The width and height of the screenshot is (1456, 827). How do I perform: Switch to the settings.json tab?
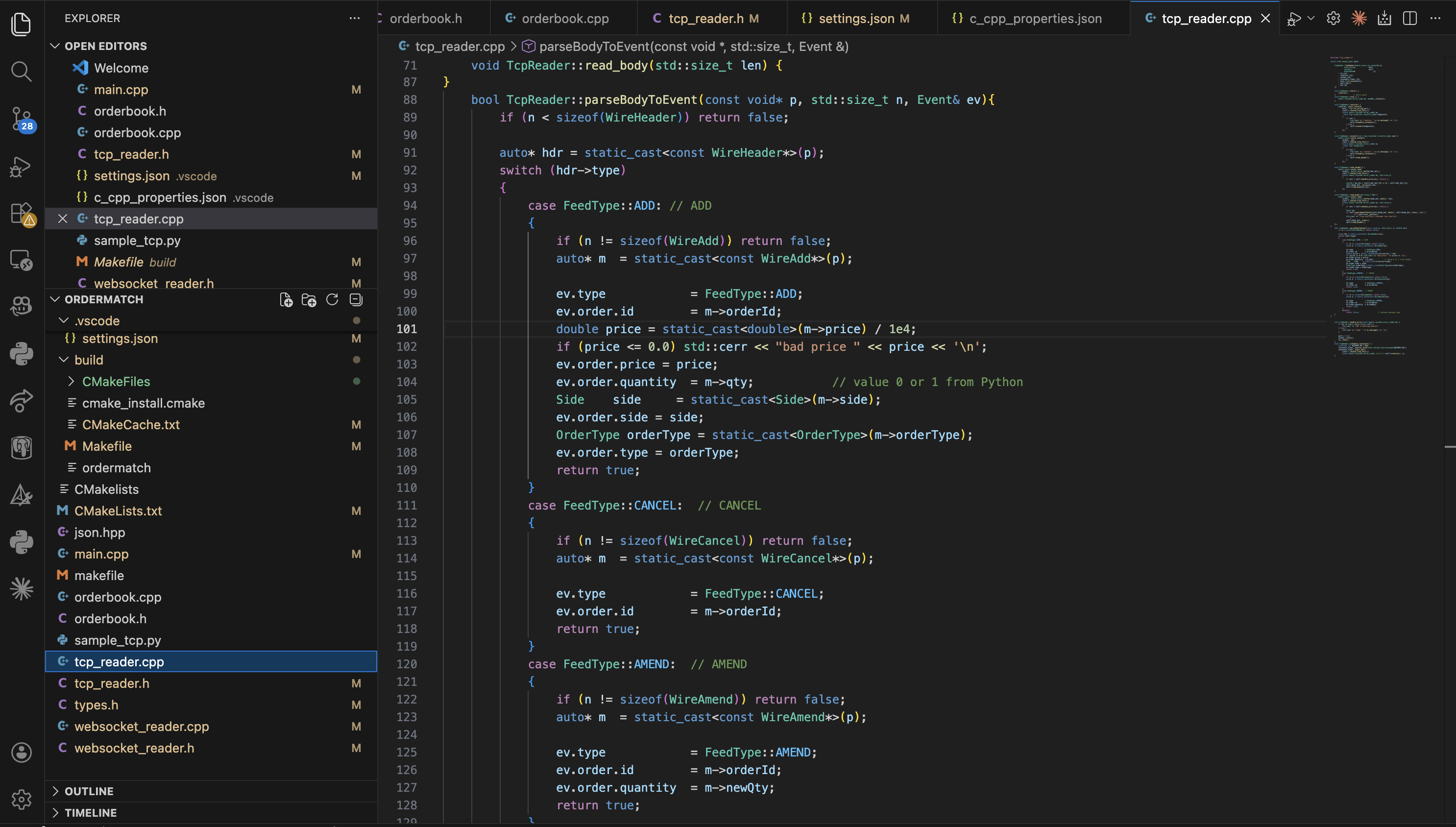pos(856,18)
